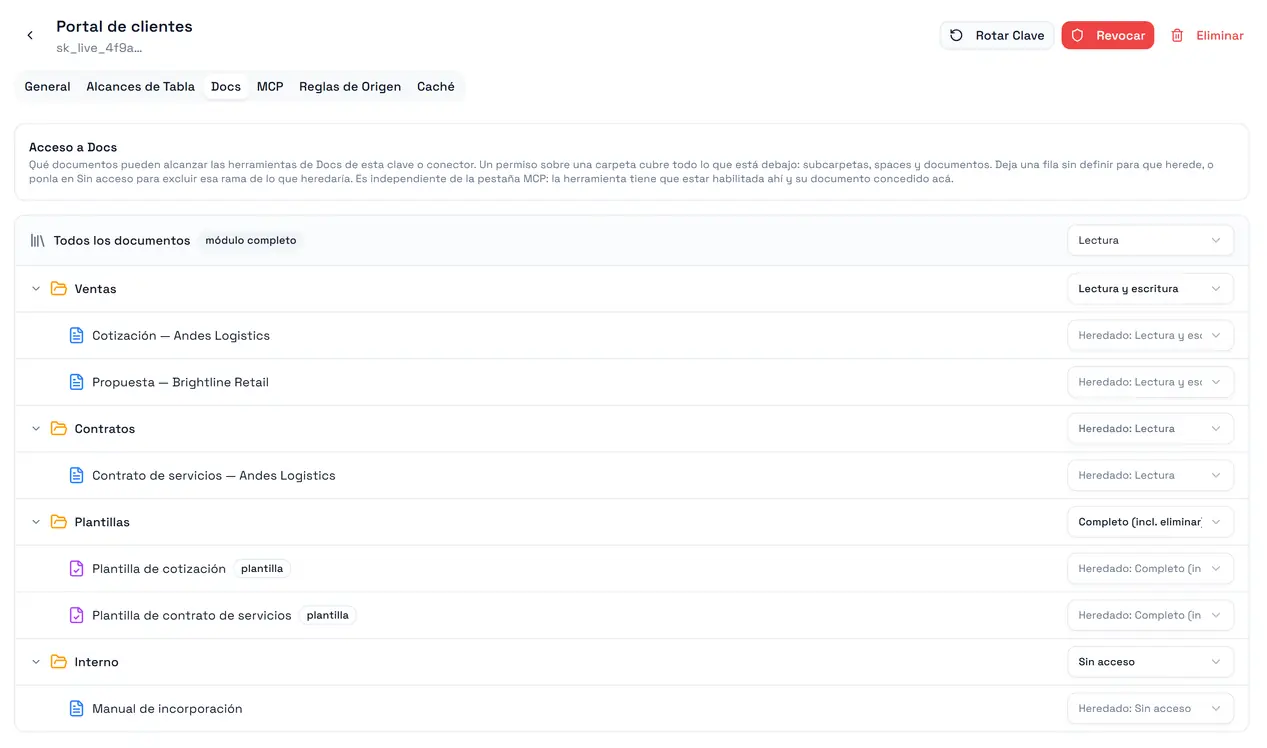Viewport: 1267px width, 748px height.
Task: Click the Plantillas folder icon
Action: 59,522
